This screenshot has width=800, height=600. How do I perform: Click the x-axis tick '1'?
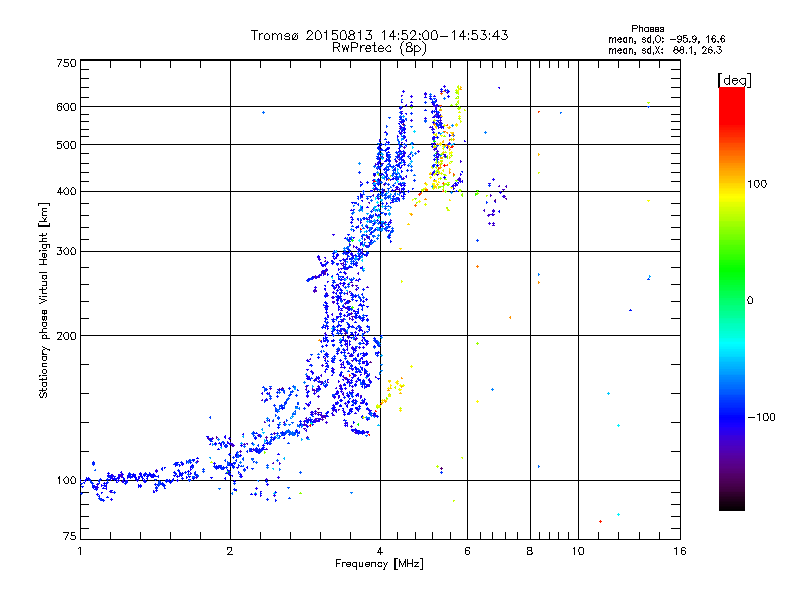pyautogui.click(x=80, y=551)
